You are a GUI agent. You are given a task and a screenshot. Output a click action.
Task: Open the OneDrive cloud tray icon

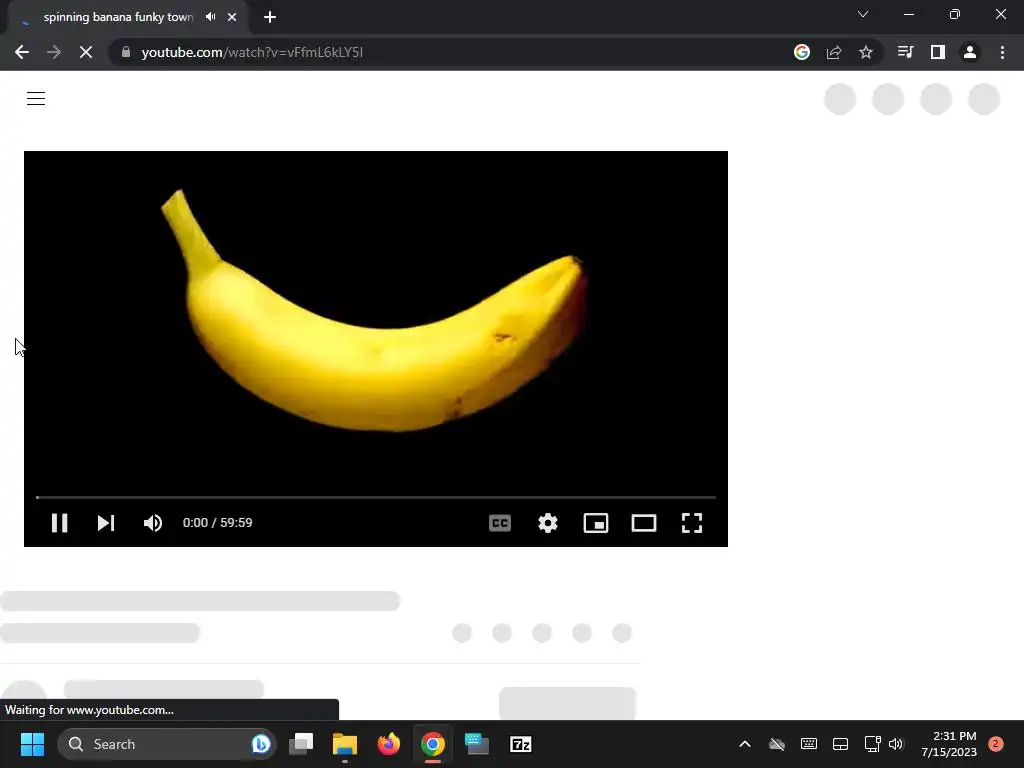776,744
